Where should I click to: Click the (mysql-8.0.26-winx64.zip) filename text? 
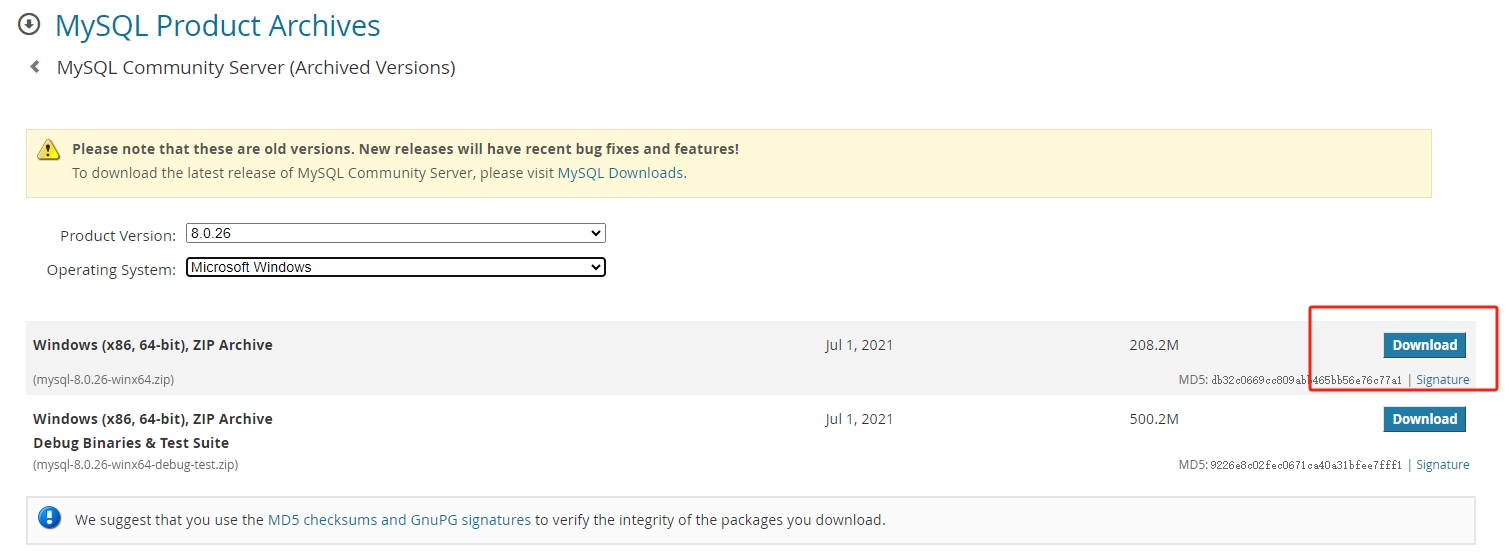104,380
